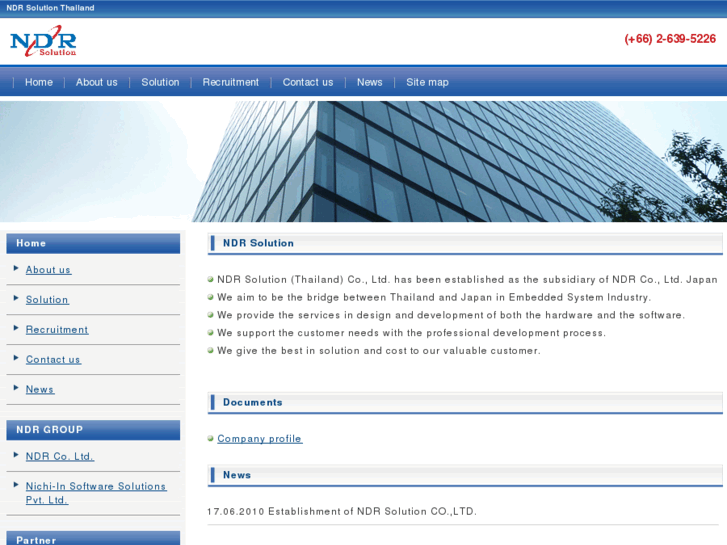Click the Home sidebar header

(93, 244)
